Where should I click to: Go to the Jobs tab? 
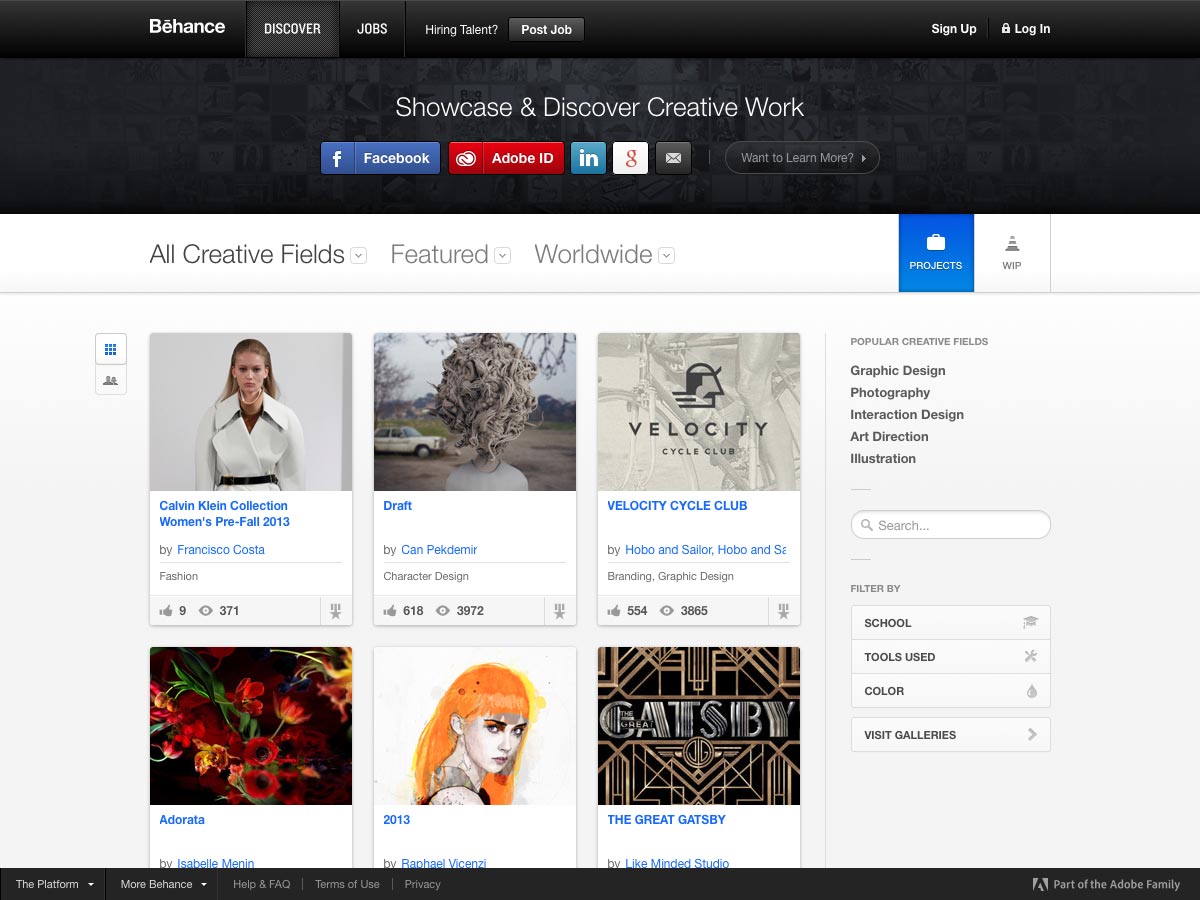pyautogui.click(x=372, y=29)
